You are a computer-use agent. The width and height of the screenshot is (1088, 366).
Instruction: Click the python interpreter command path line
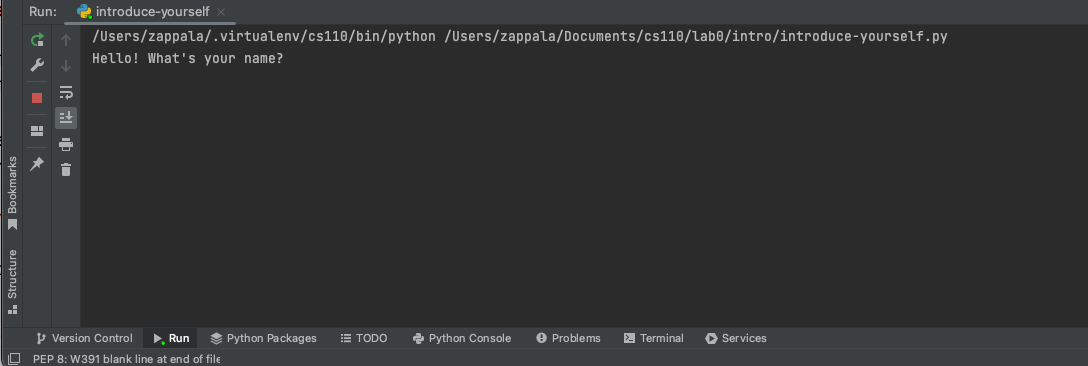click(x=520, y=37)
